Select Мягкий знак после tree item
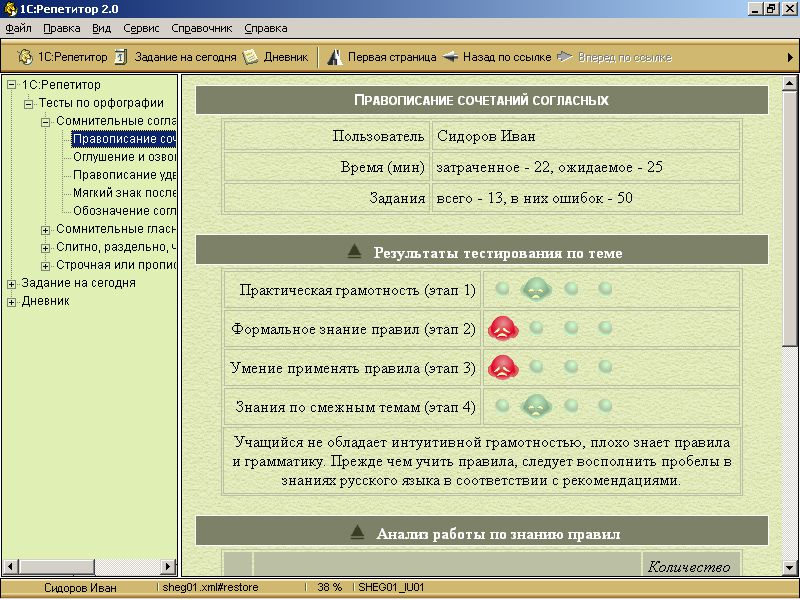 tap(125, 193)
